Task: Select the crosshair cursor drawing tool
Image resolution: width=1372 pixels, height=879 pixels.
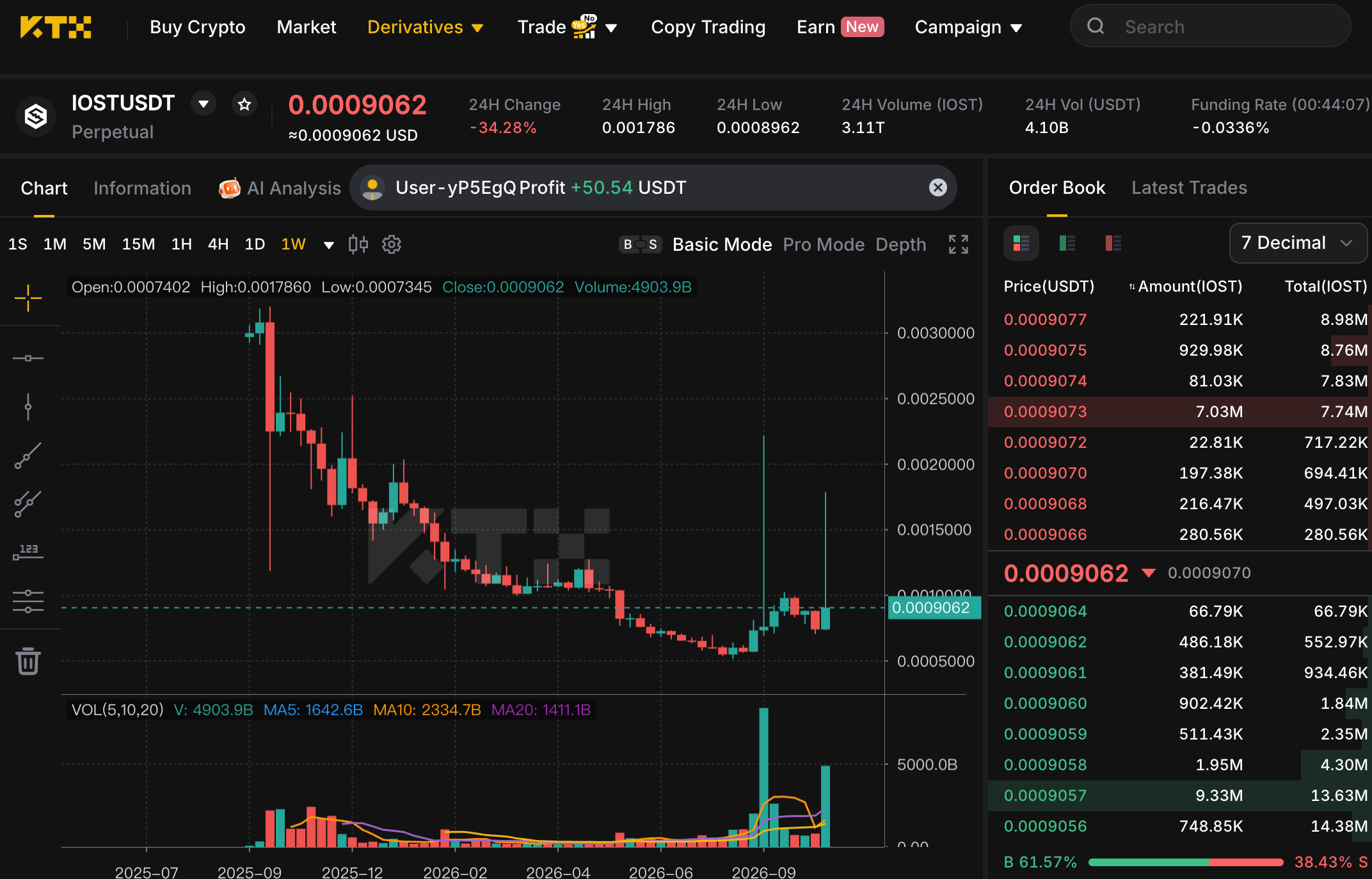Action: [28, 298]
